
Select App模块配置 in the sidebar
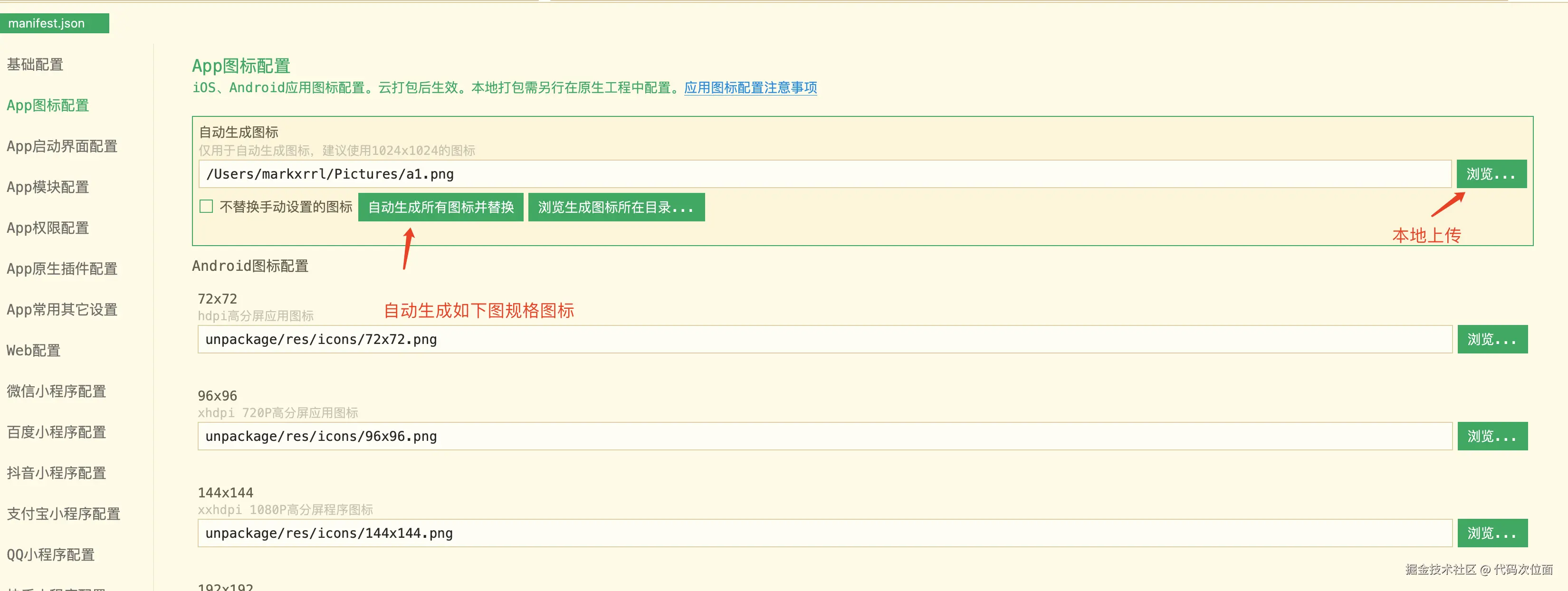(48, 187)
